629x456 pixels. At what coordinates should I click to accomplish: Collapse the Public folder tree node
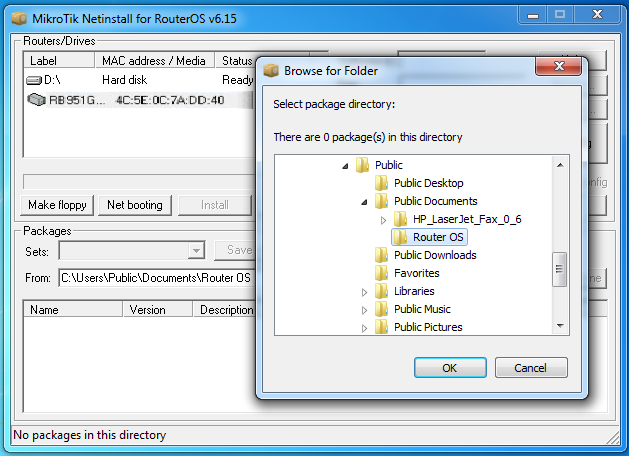345,166
